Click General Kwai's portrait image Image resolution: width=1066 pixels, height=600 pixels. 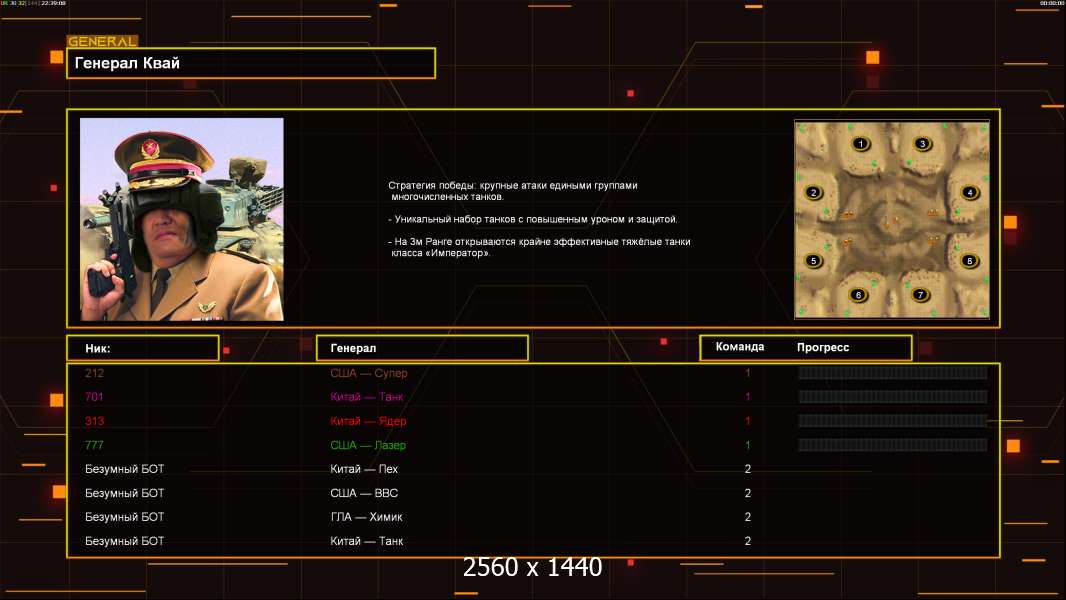pos(182,219)
